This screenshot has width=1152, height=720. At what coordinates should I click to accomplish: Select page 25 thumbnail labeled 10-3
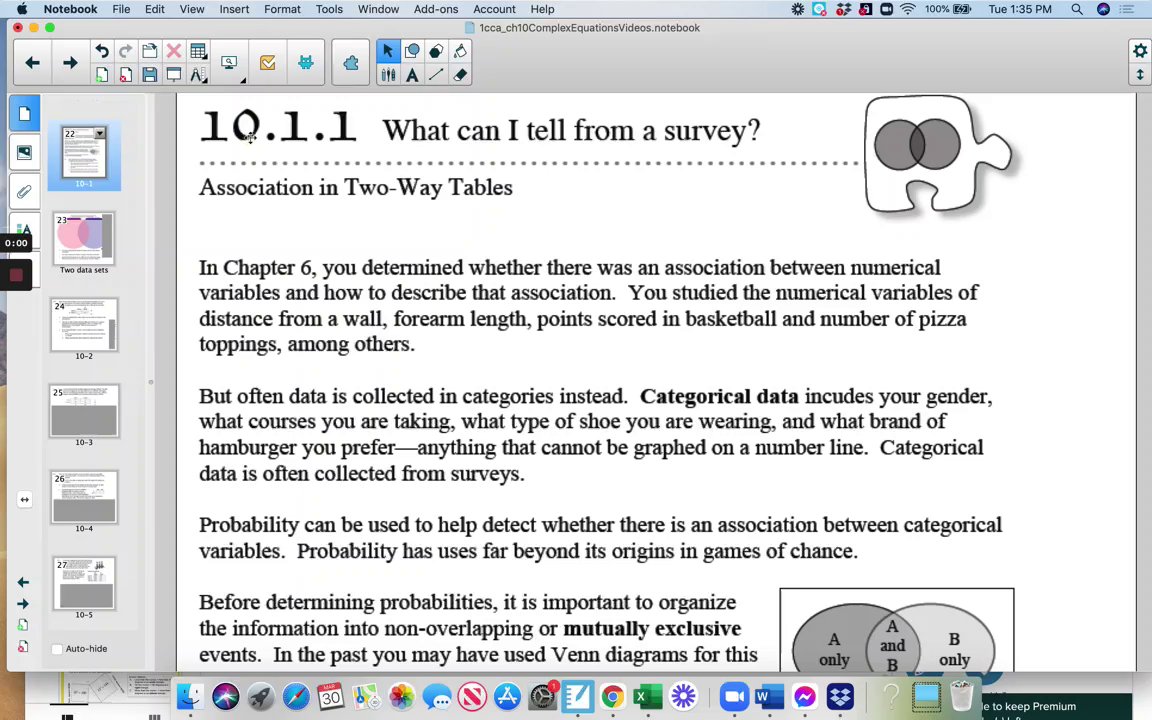click(x=84, y=411)
